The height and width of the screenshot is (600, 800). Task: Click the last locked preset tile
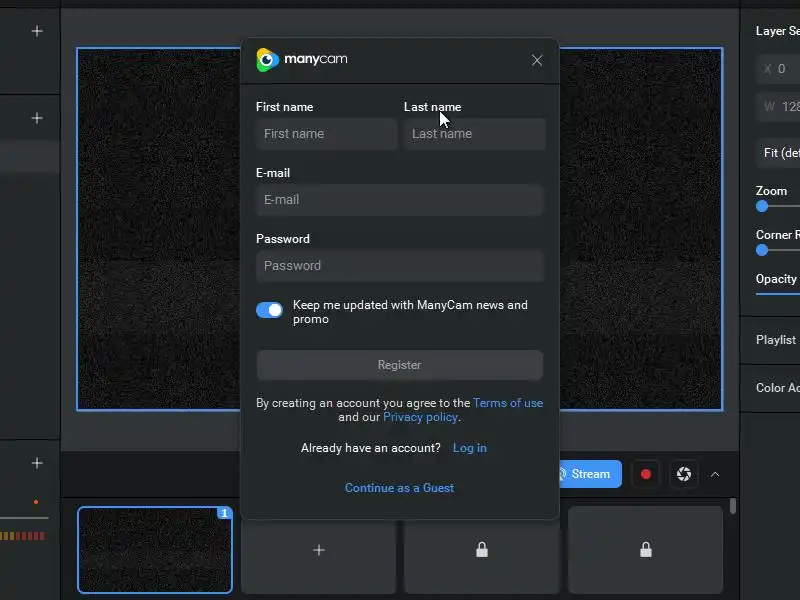tap(645, 550)
